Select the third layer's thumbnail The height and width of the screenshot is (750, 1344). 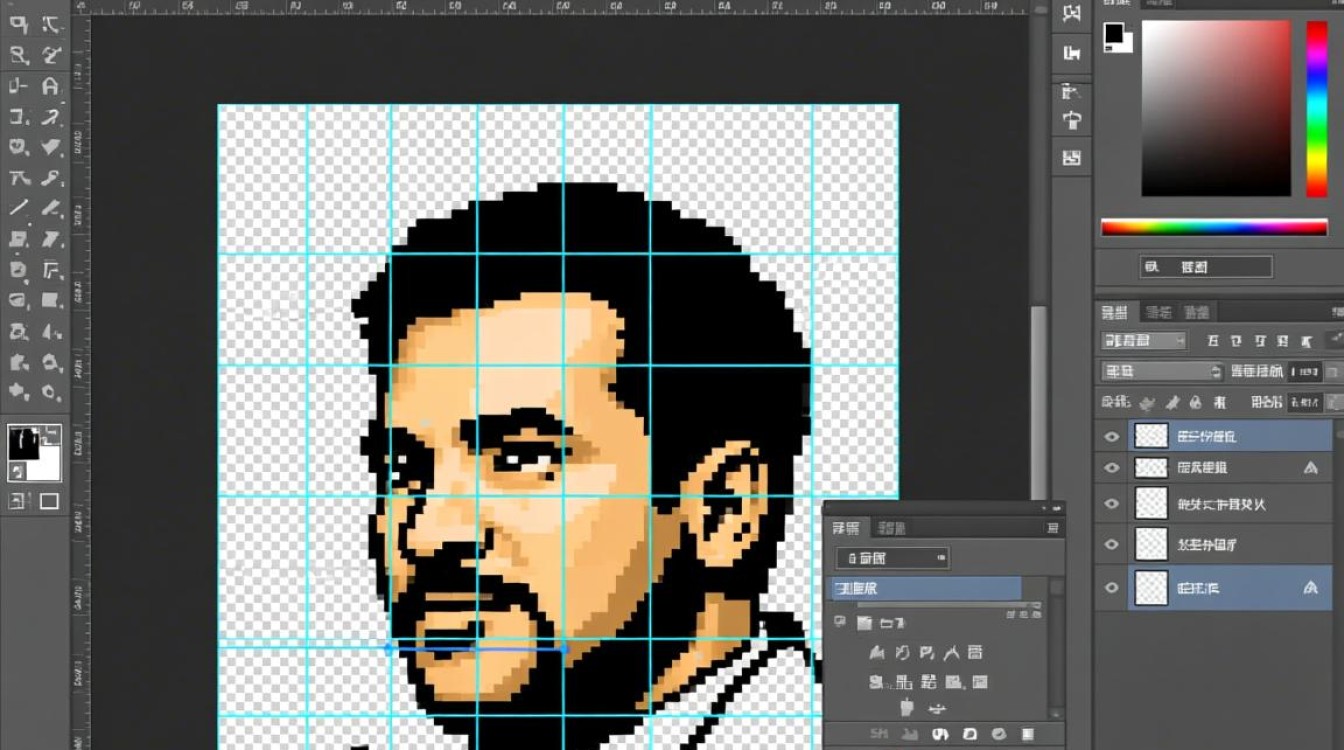1152,504
